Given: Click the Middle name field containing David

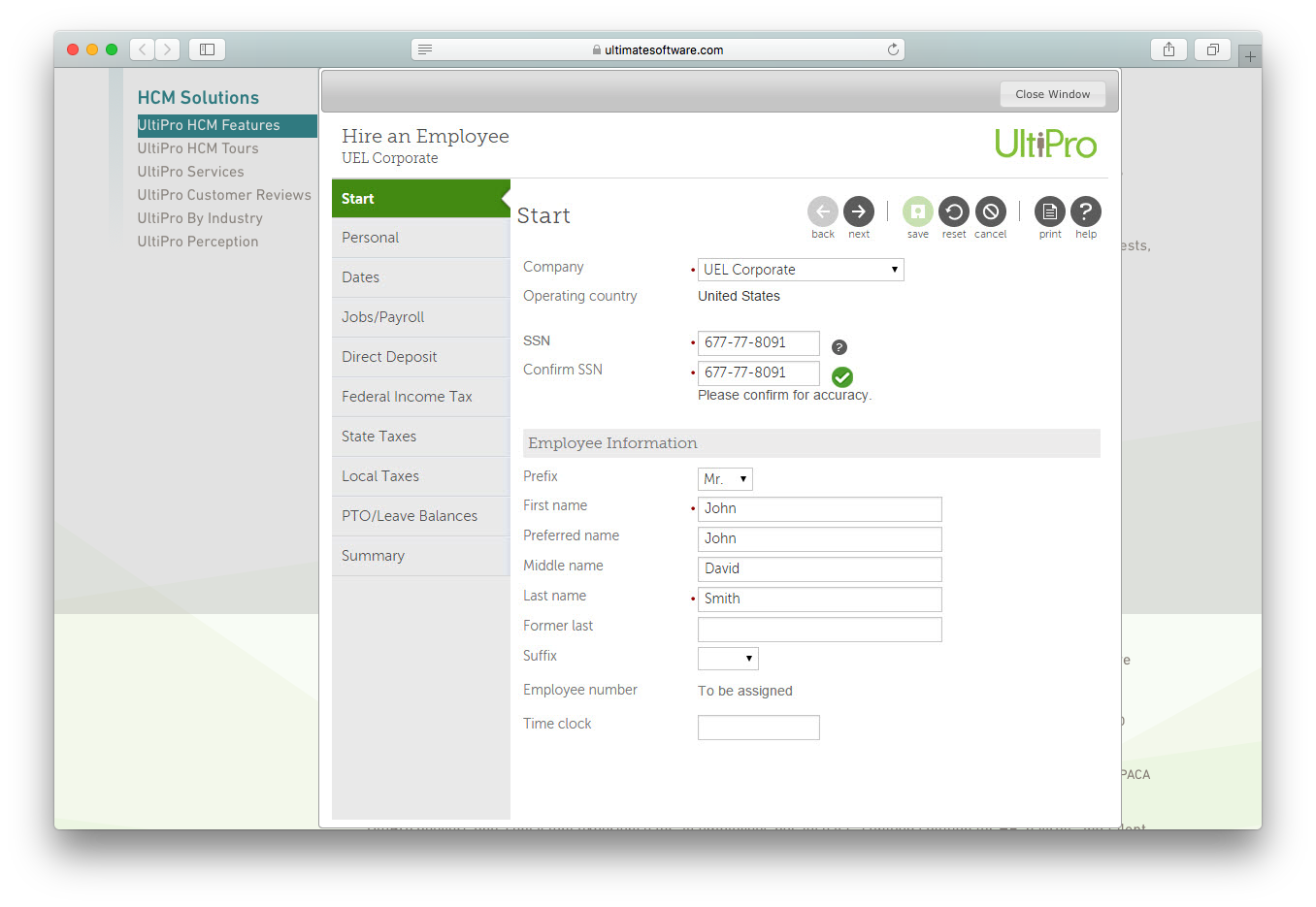Looking at the screenshot, I should pyautogui.click(x=820, y=568).
